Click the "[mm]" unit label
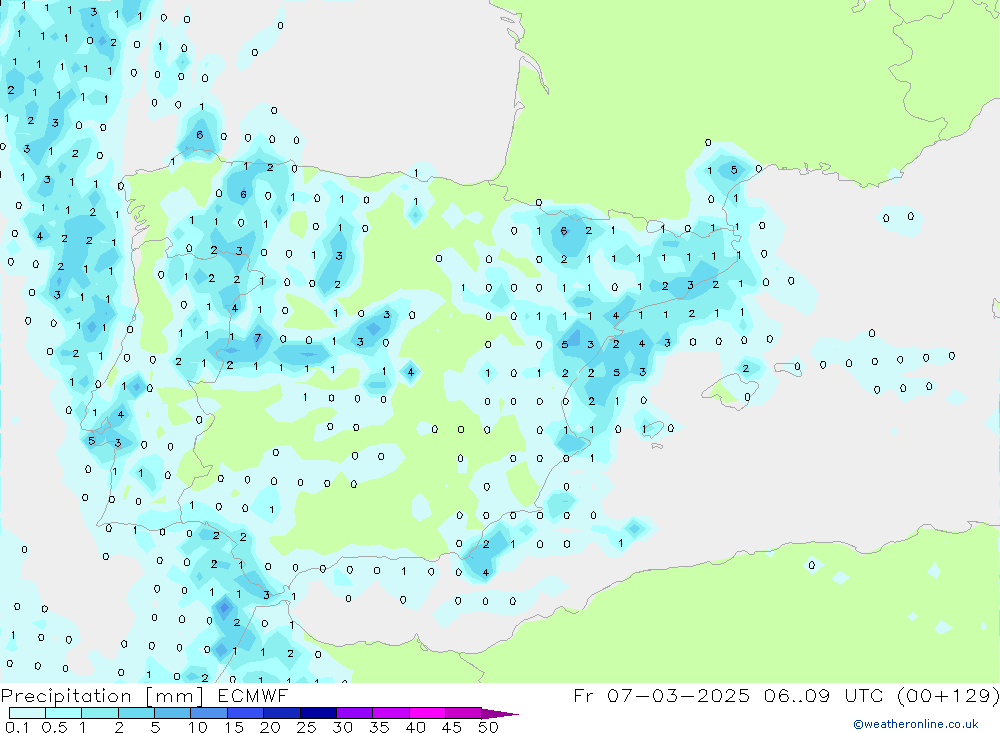The height and width of the screenshot is (733, 1000). (x=175, y=696)
